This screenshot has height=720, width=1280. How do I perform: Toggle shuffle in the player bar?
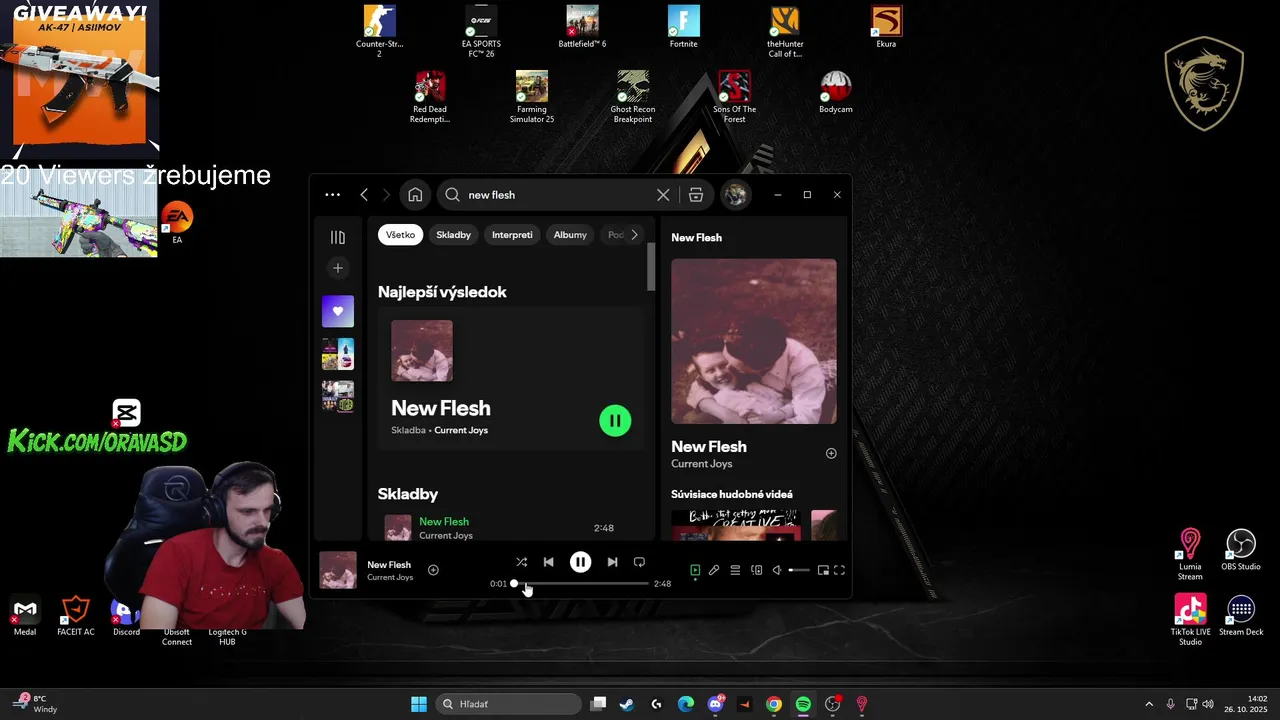pos(521,562)
